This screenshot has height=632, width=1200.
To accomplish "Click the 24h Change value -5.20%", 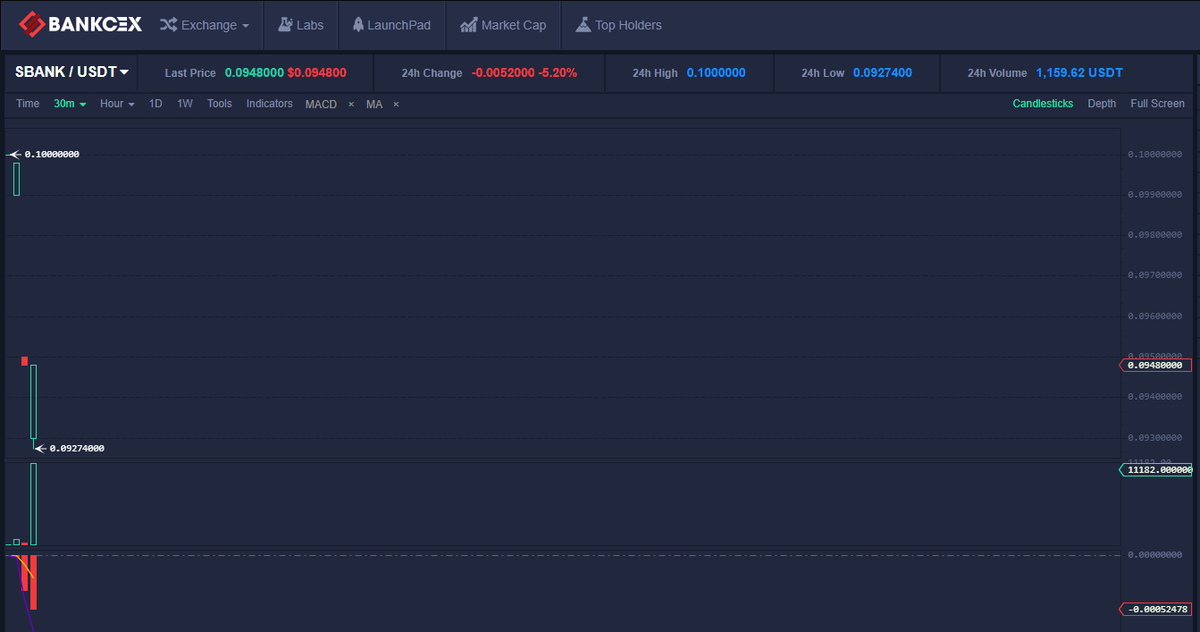I will [559, 73].
